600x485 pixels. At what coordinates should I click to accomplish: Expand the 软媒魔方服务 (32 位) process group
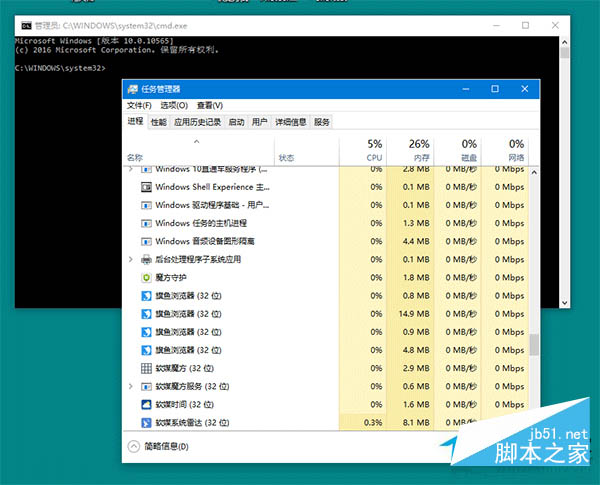pyautogui.click(x=131, y=387)
